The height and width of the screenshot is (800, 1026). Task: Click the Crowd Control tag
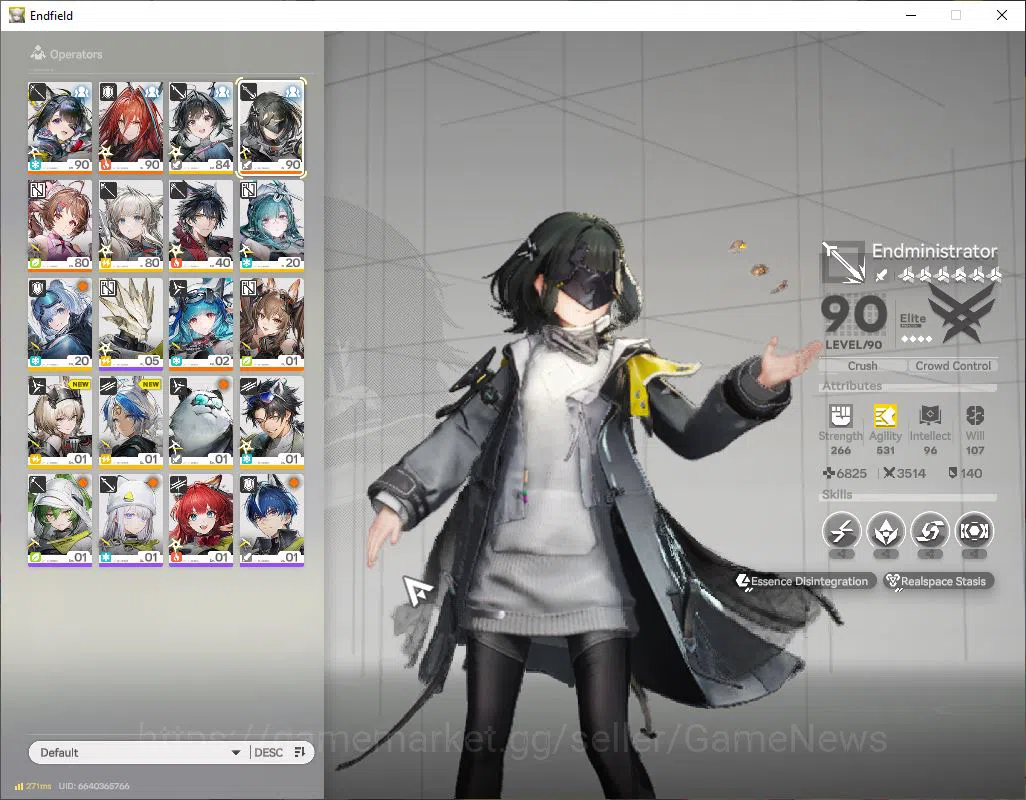pos(953,366)
